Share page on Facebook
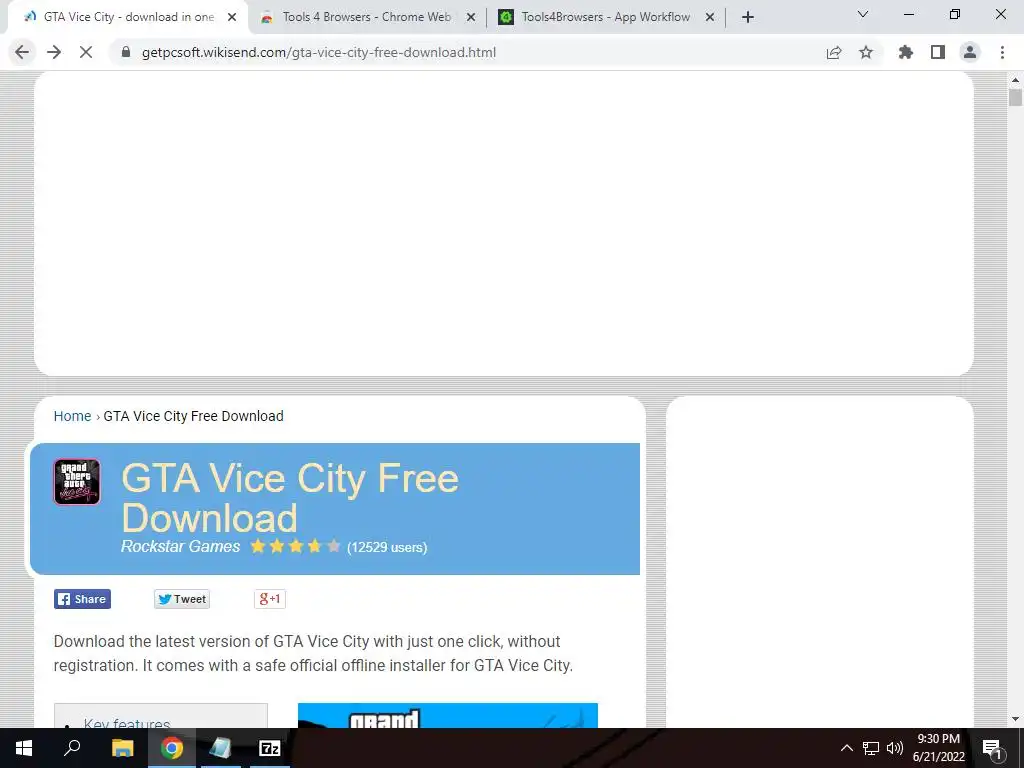Image resolution: width=1024 pixels, height=768 pixels. [x=82, y=599]
